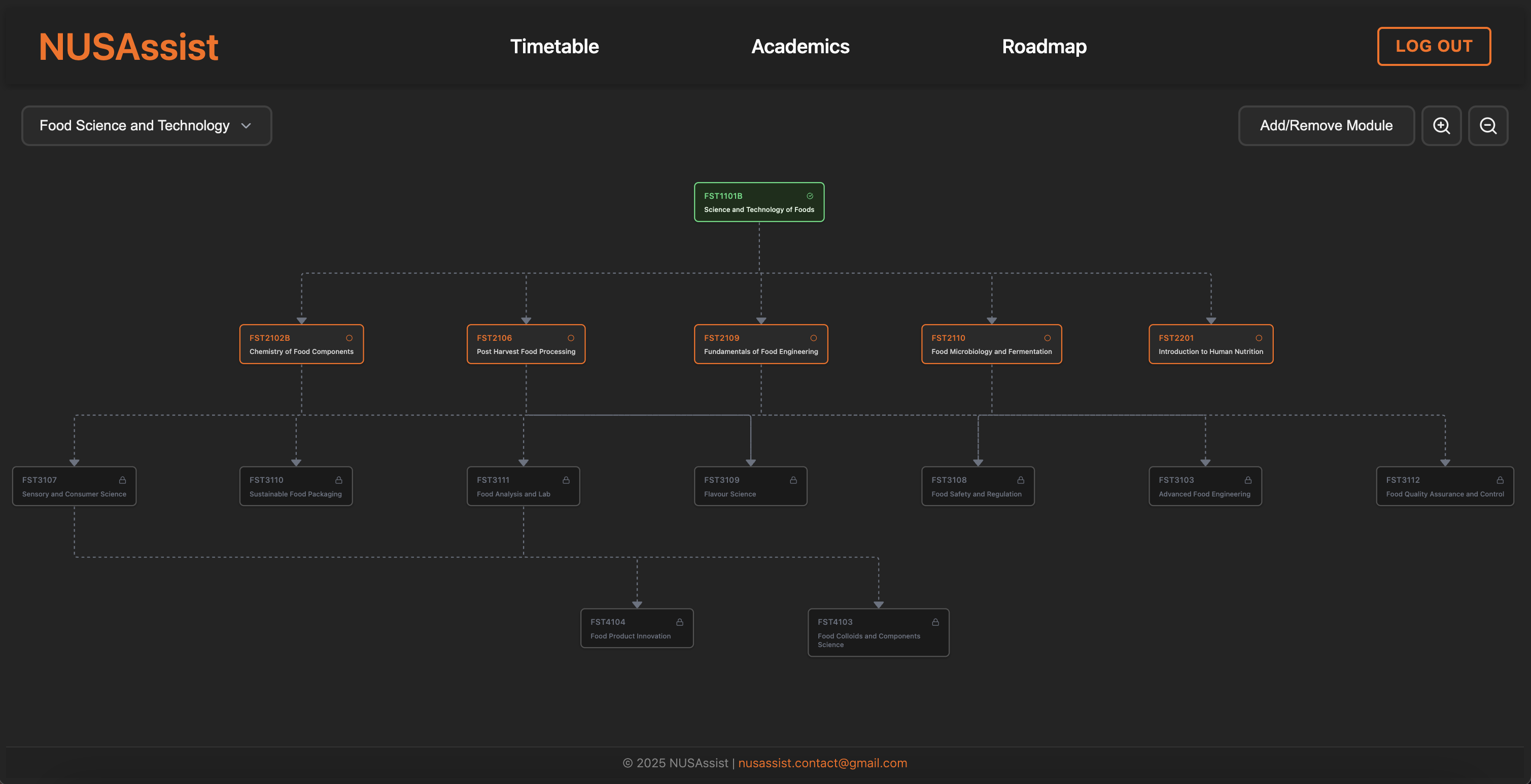Image resolution: width=1531 pixels, height=784 pixels.
Task: Click the Advanced Food Engineering text
Action: [x=1205, y=494]
